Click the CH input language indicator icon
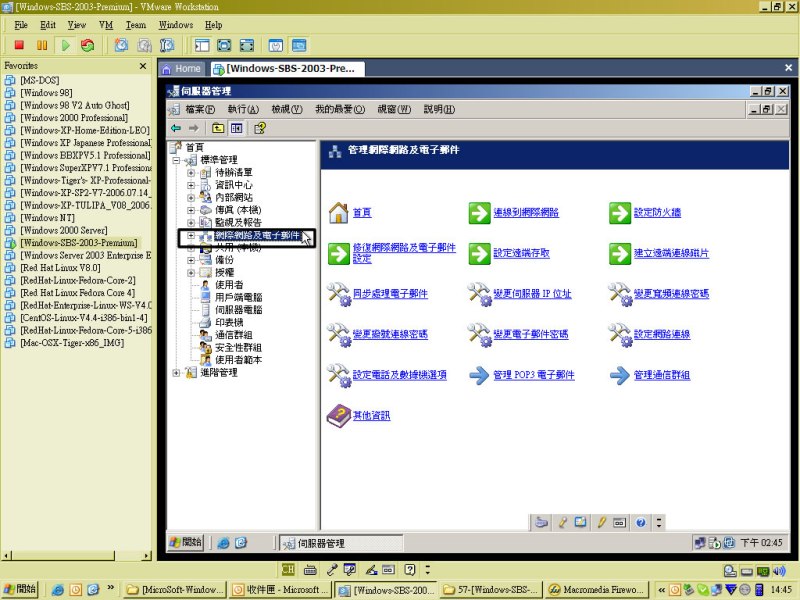 288,569
